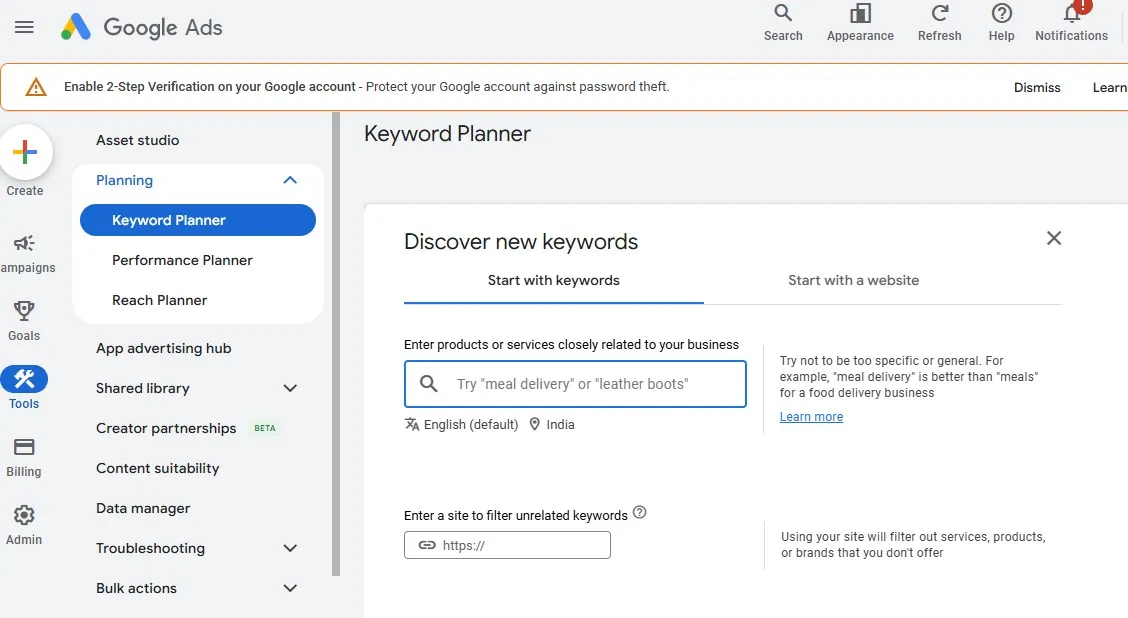This screenshot has height=618, width=1128.
Task: Open Admin gear in left rail
Action: [x=24, y=516]
